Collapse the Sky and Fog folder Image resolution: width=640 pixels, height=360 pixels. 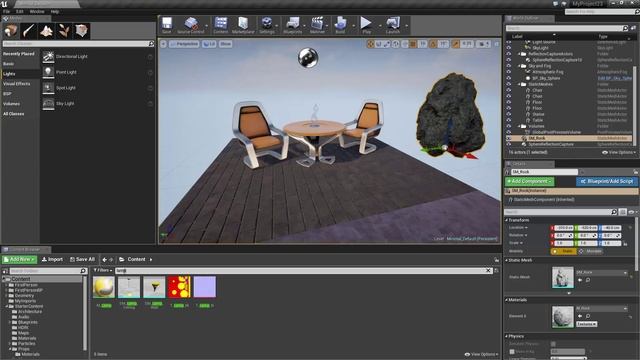click(x=519, y=66)
